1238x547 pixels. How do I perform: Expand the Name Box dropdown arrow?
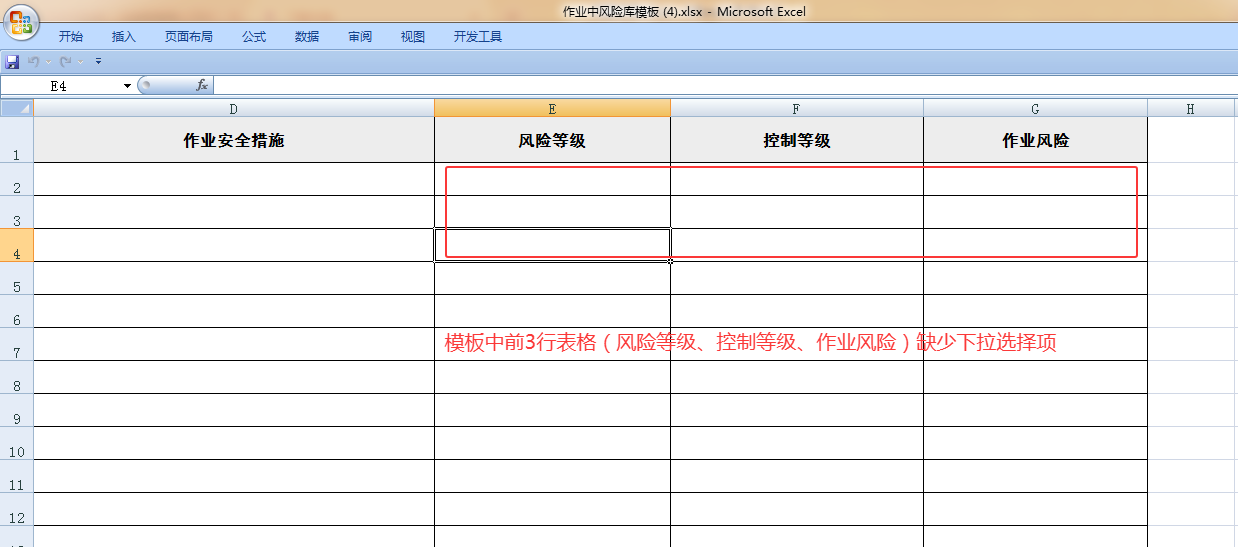(127, 86)
